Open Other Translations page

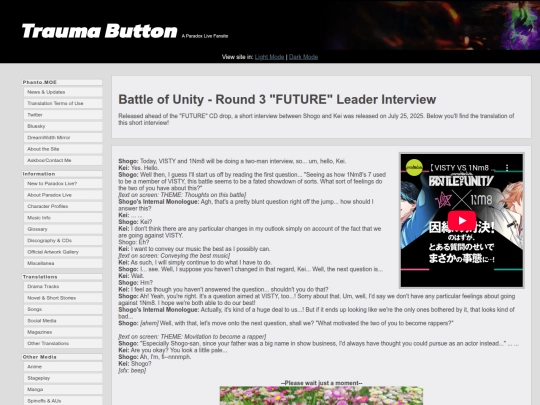click(x=63, y=343)
